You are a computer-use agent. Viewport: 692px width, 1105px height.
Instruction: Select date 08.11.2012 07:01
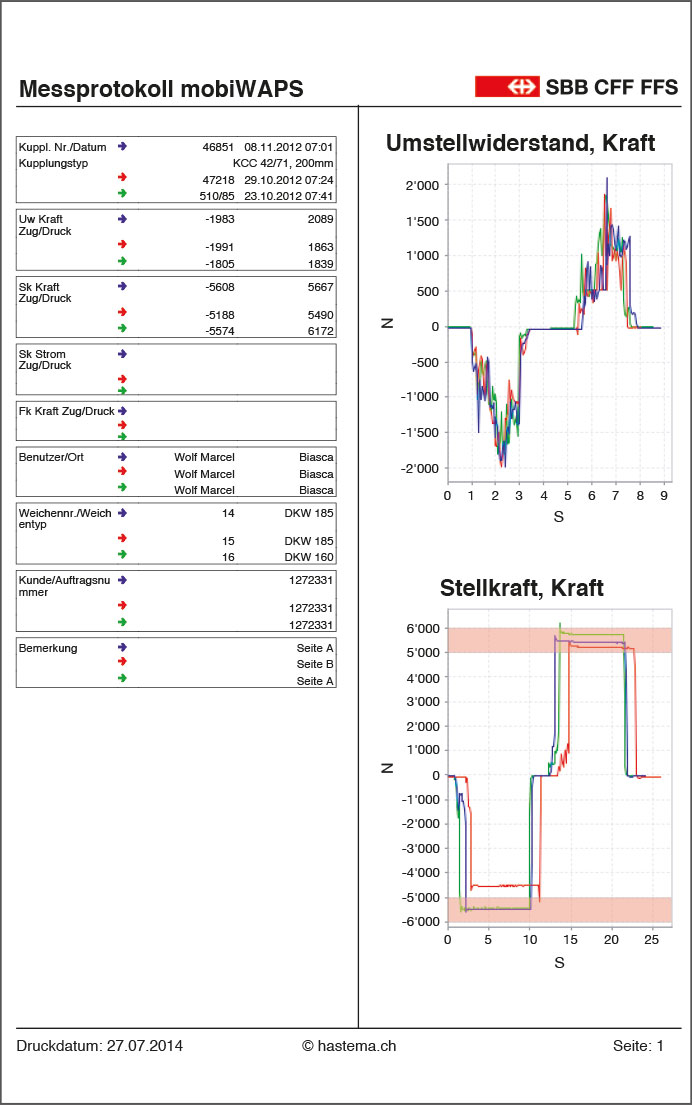click(x=288, y=147)
